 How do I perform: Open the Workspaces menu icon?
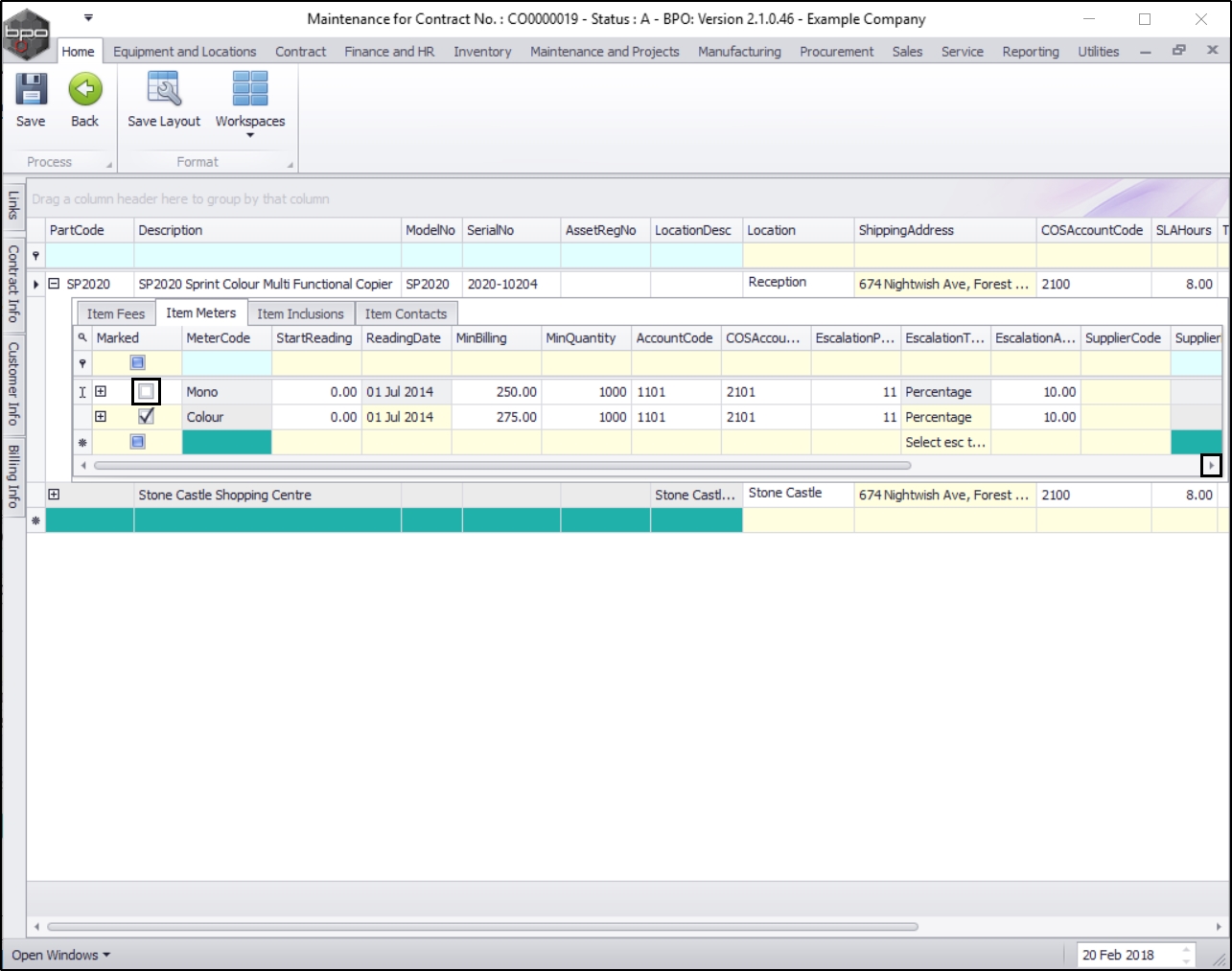(x=250, y=89)
